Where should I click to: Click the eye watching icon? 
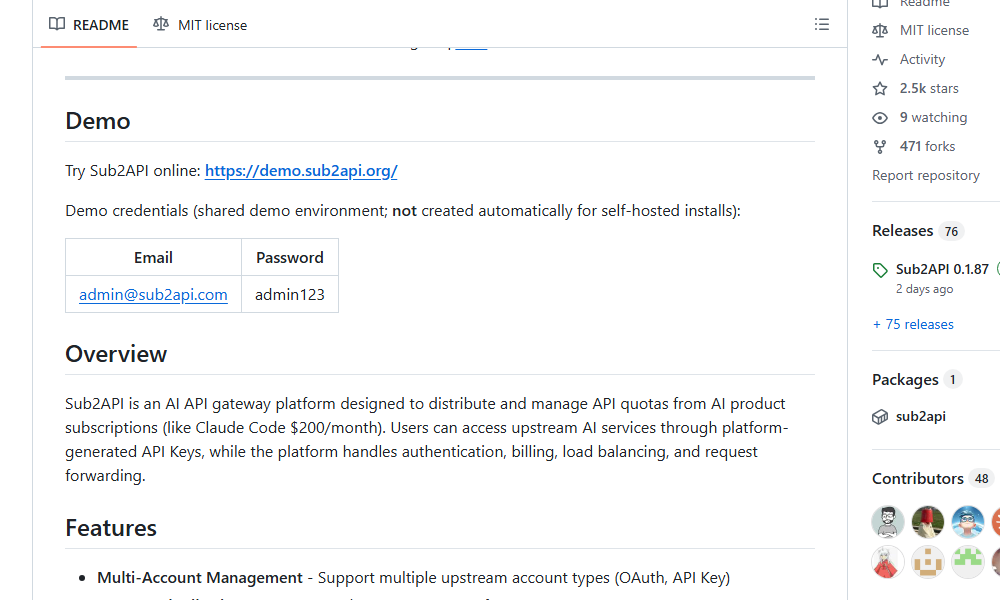tap(880, 118)
